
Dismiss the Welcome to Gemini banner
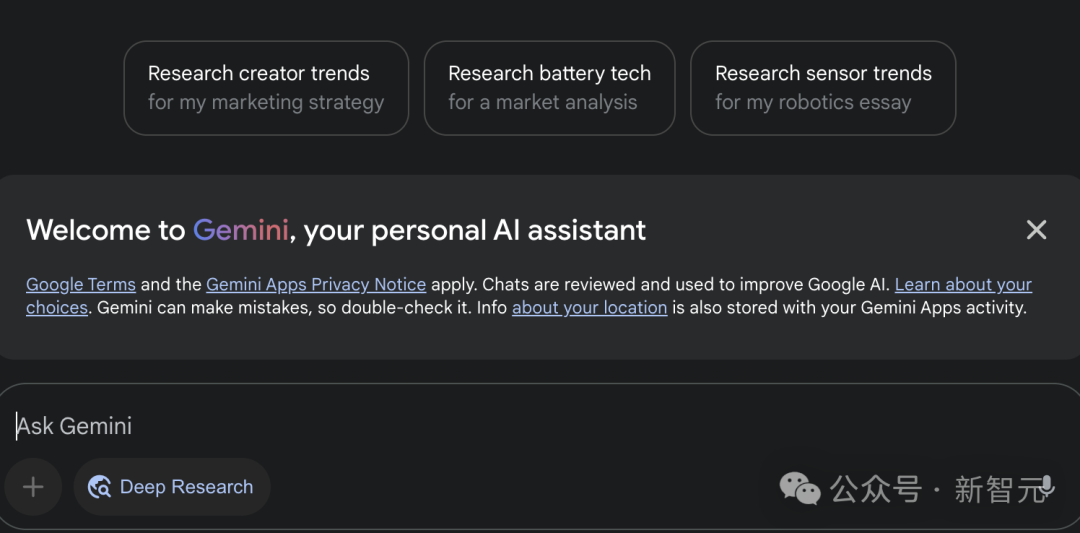(x=1036, y=230)
